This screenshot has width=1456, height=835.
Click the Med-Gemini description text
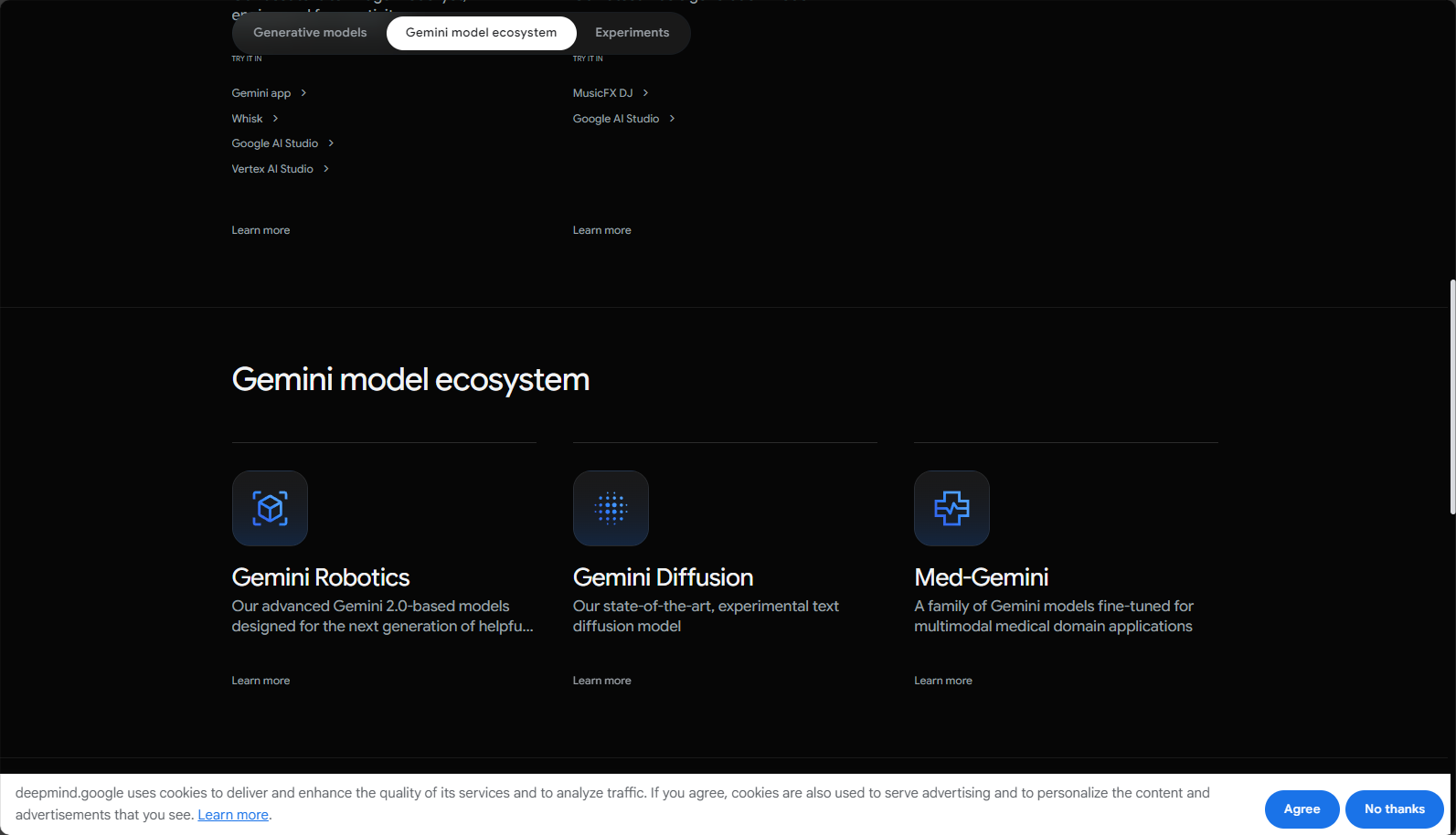(x=1054, y=617)
